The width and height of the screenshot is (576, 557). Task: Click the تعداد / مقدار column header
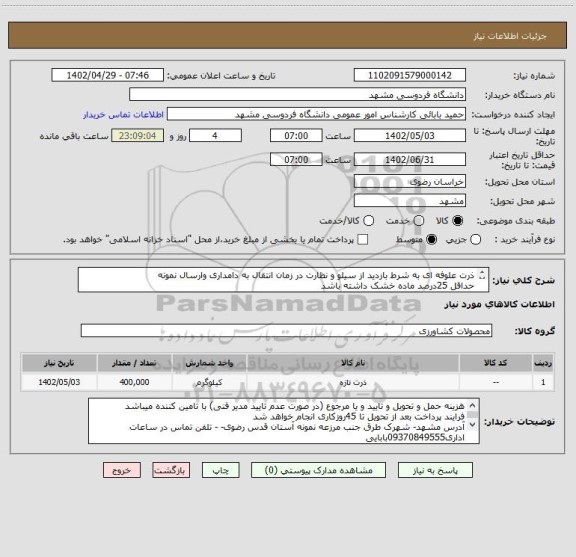tap(134, 363)
